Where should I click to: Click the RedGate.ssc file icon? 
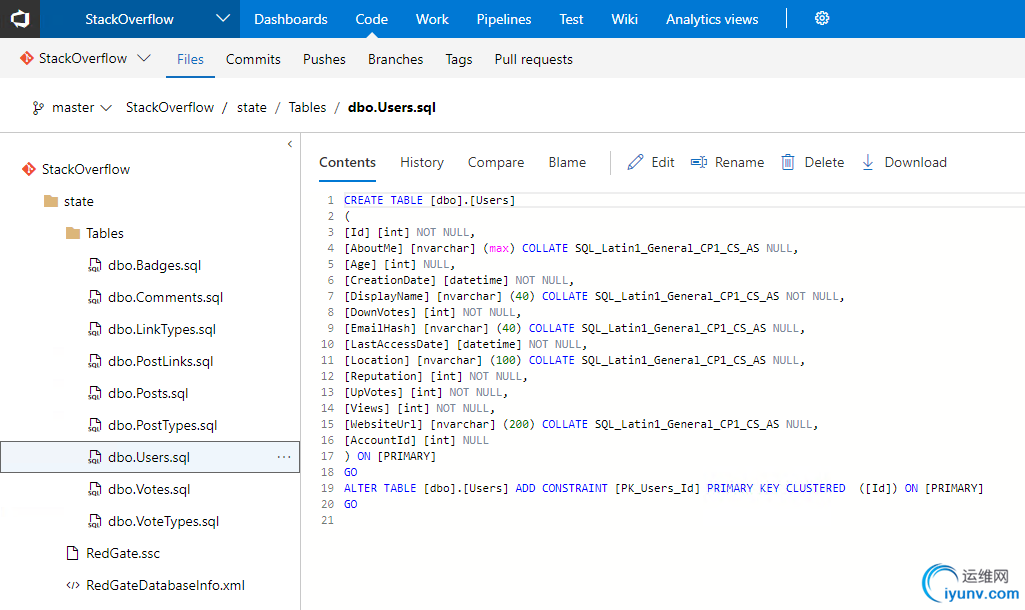(73, 553)
